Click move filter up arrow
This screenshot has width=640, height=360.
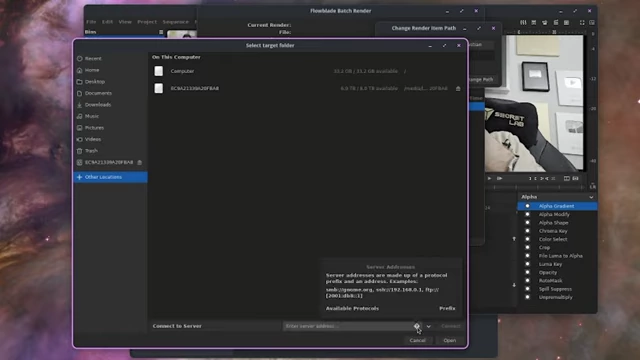[514, 239]
